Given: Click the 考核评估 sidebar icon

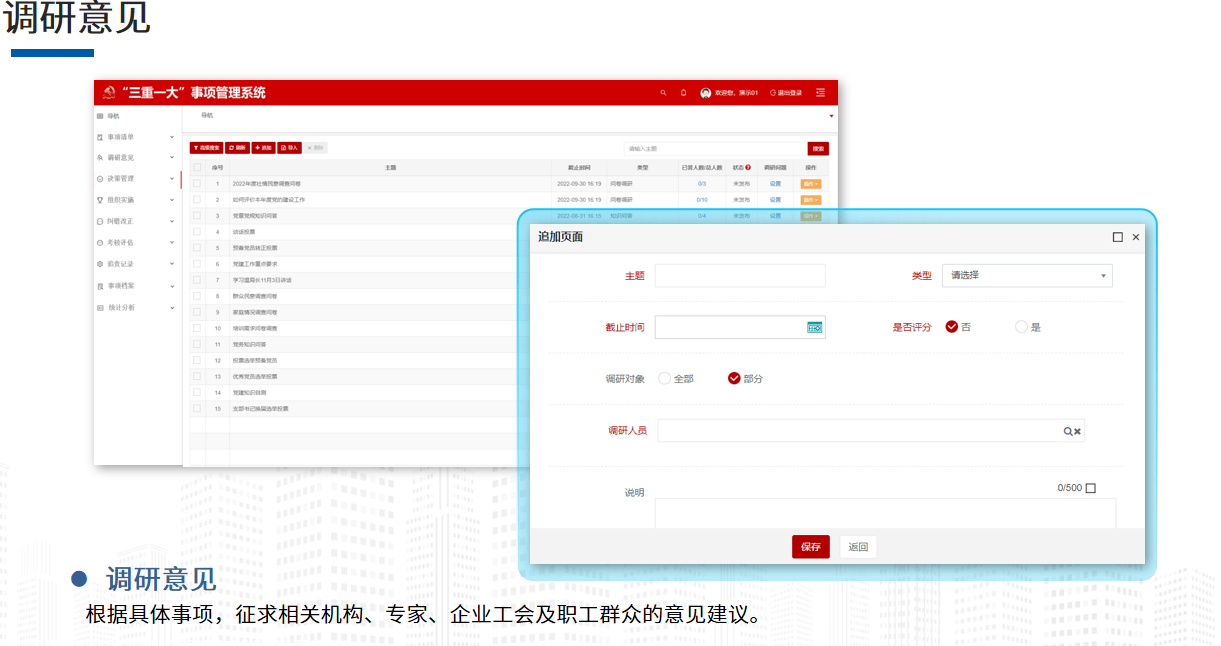Looking at the screenshot, I should click(100, 243).
